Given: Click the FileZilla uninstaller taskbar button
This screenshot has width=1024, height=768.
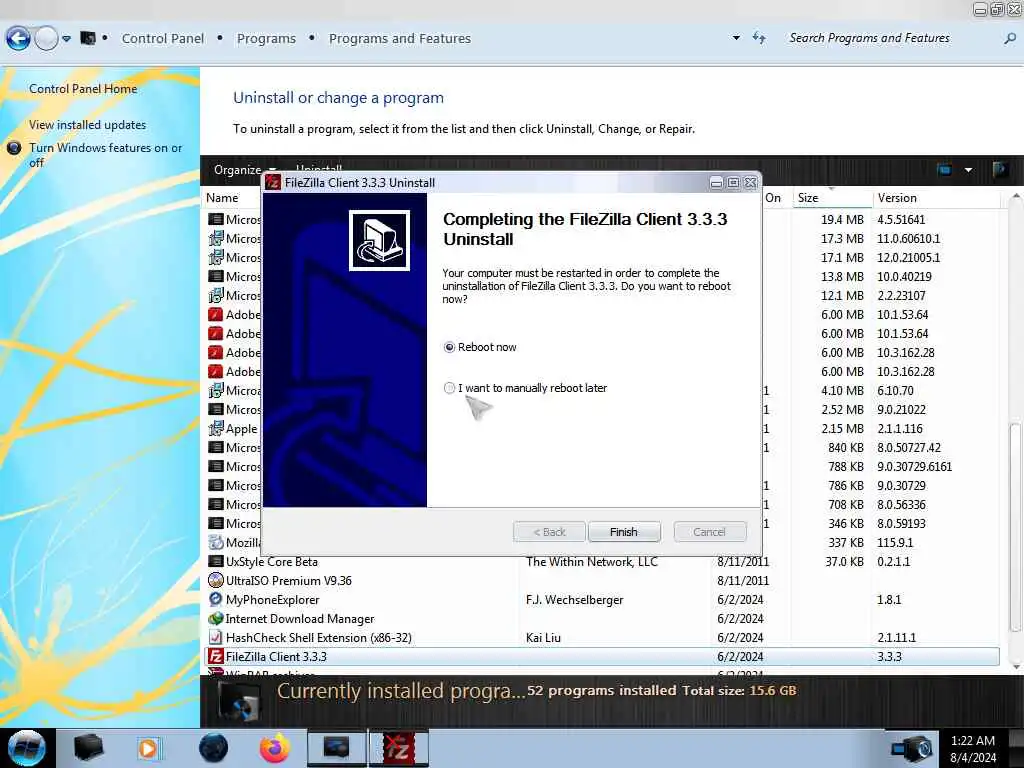Looking at the screenshot, I should pyautogui.click(x=399, y=748).
